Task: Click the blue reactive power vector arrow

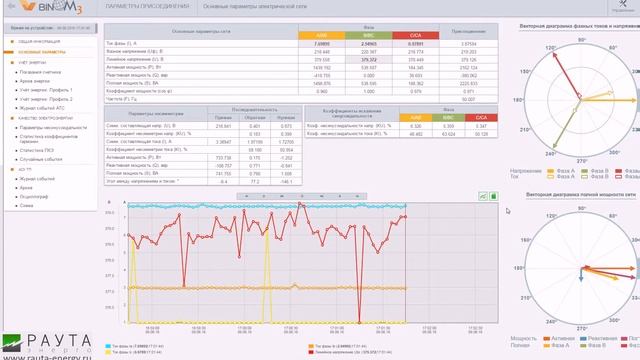Action: 581,275
